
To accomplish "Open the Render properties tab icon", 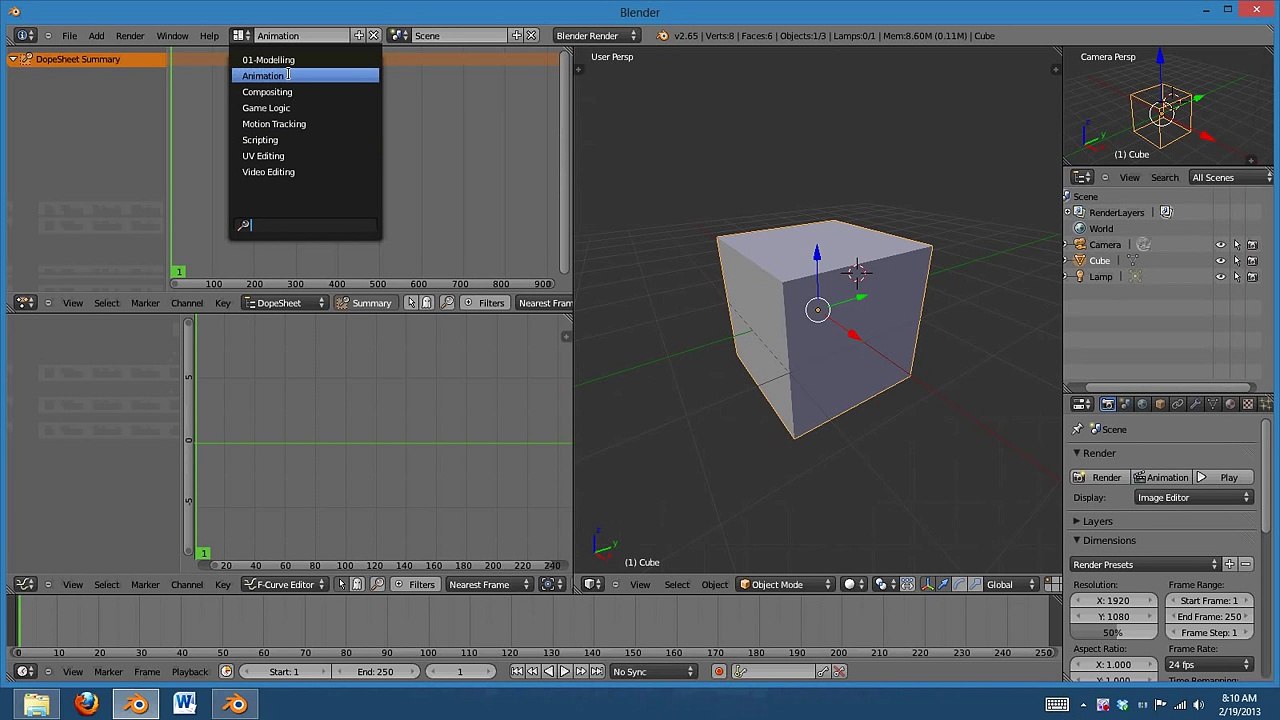I will (x=1108, y=404).
